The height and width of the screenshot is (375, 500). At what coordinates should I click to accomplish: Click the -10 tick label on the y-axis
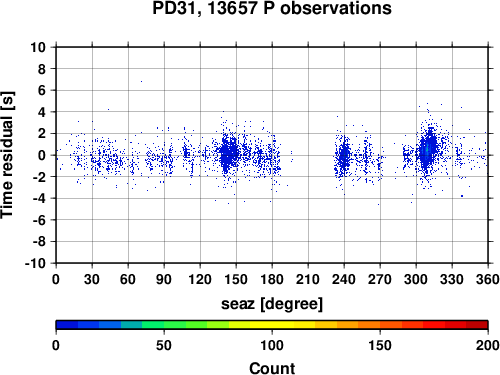35,263
